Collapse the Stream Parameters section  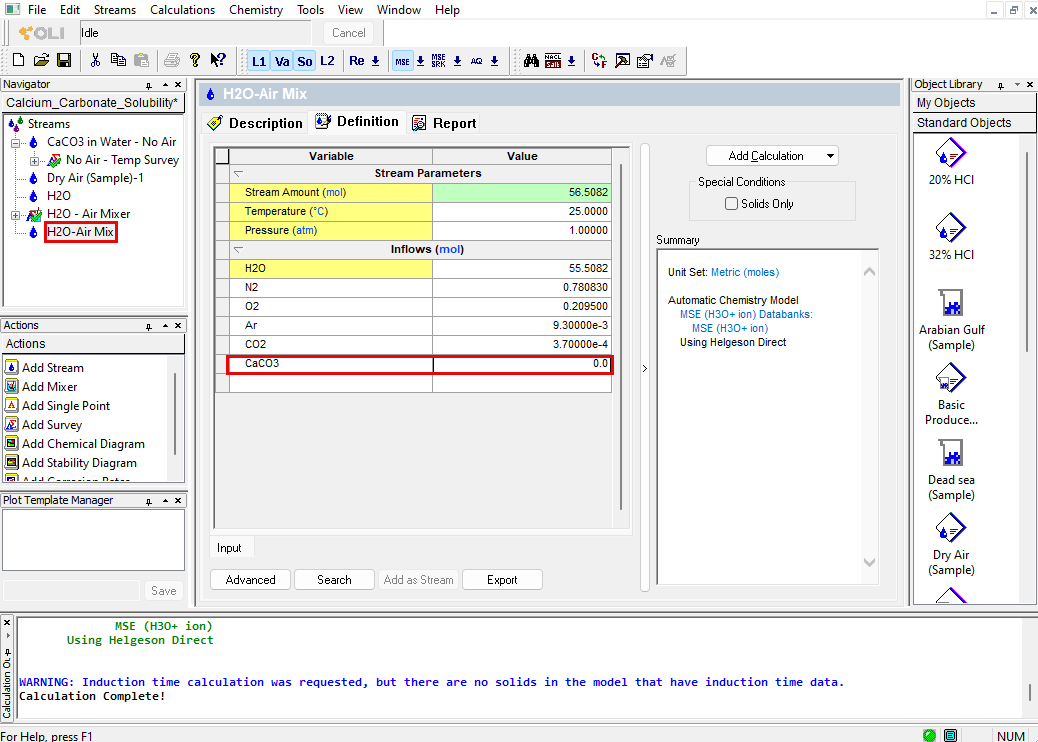pos(238,173)
